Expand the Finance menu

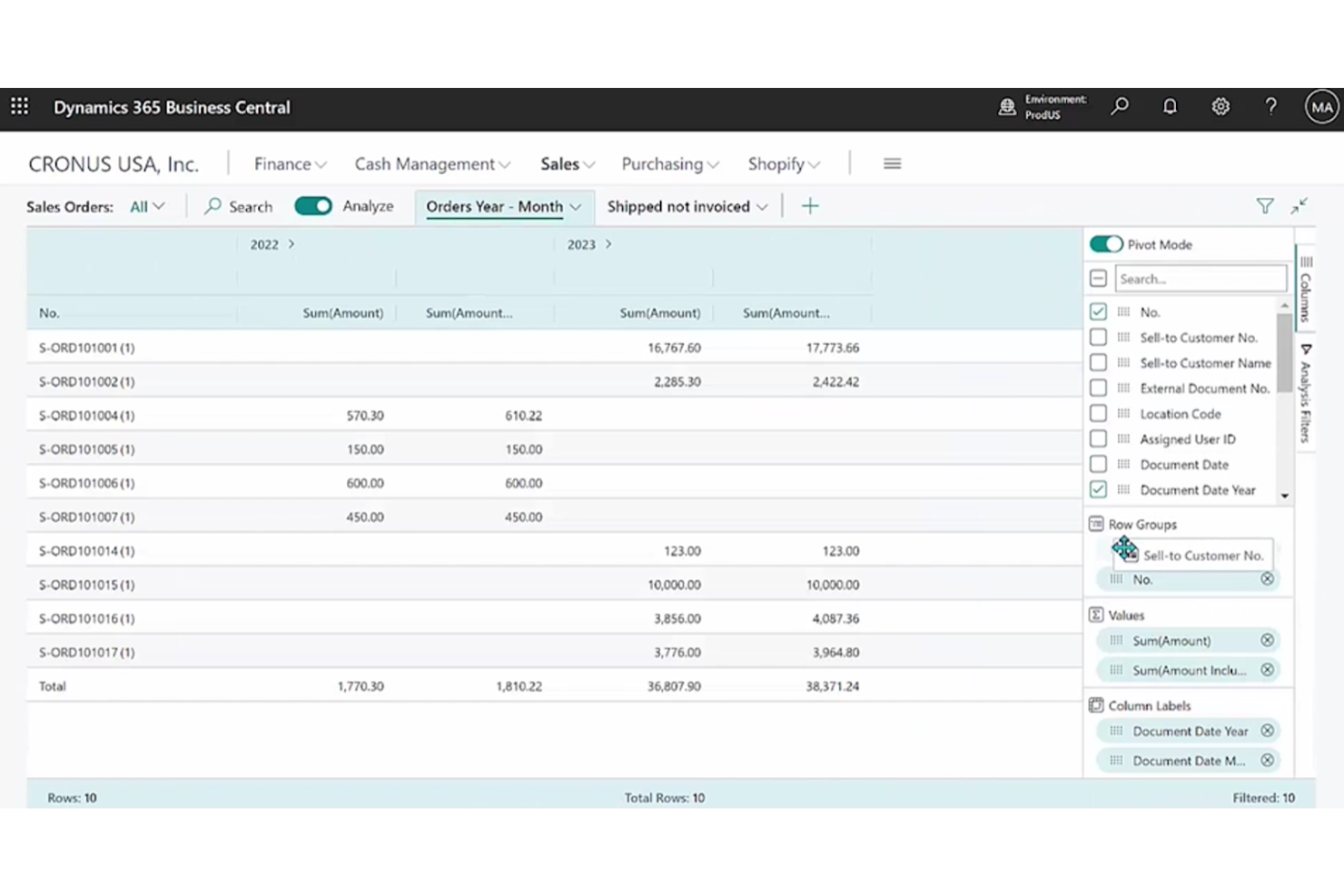click(x=290, y=163)
